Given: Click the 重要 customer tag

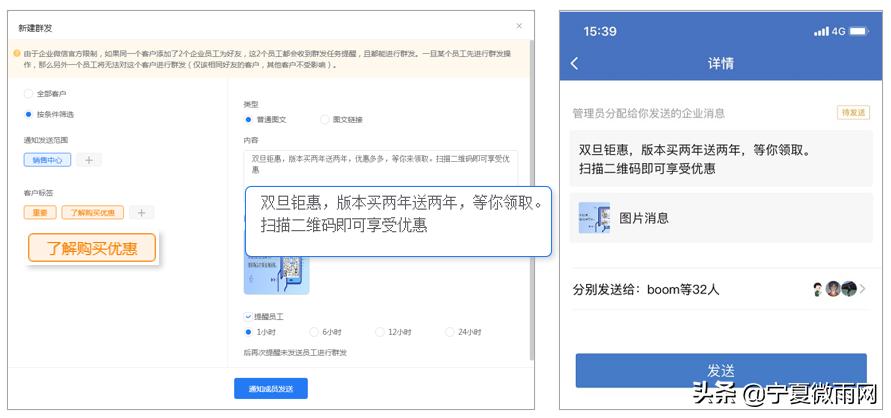Looking at the screenshot, I should click(x=40, y=213).
